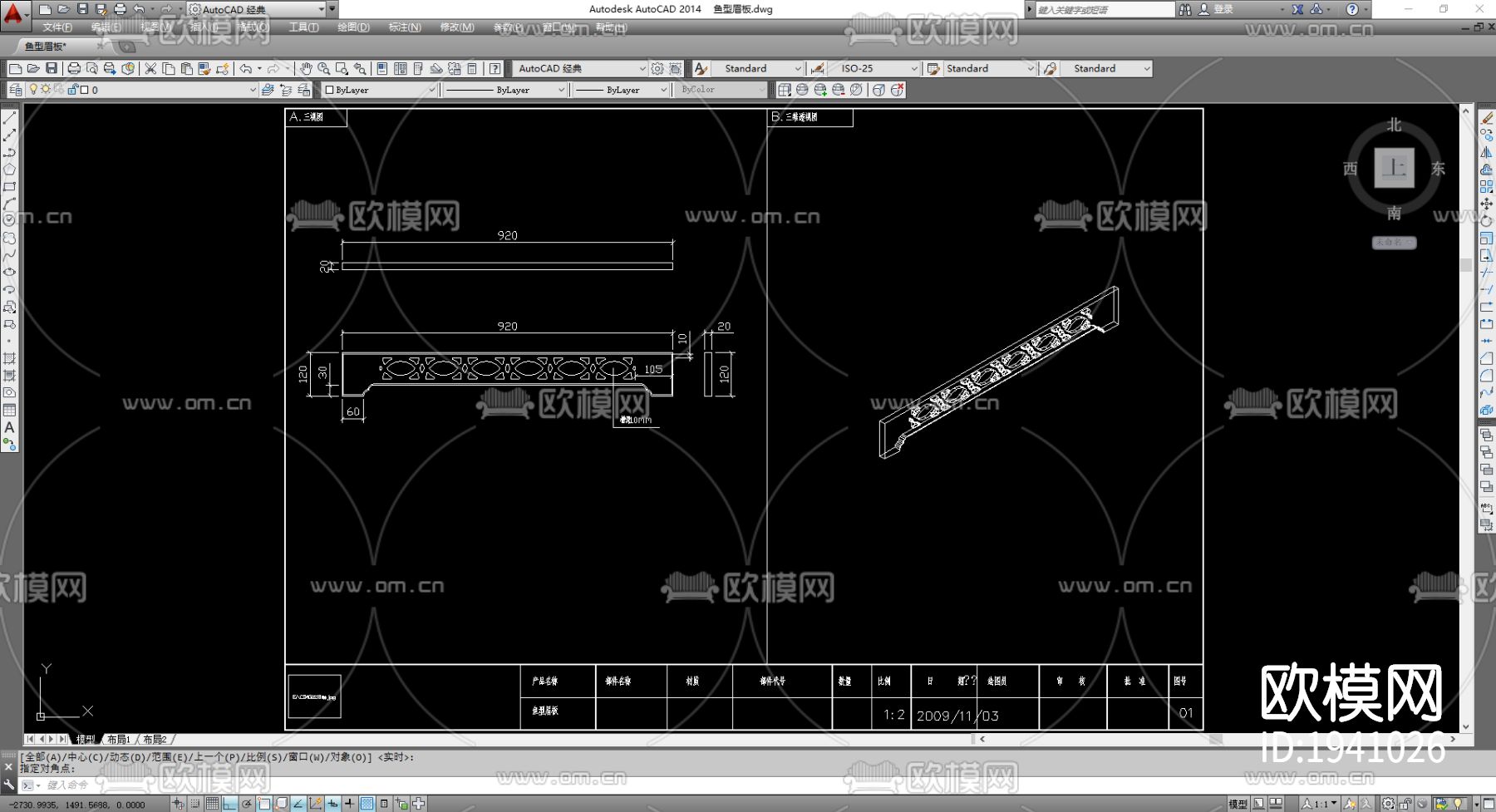Toggle grid display in status bar
1496x812 pixels.
tap(212, 804)
